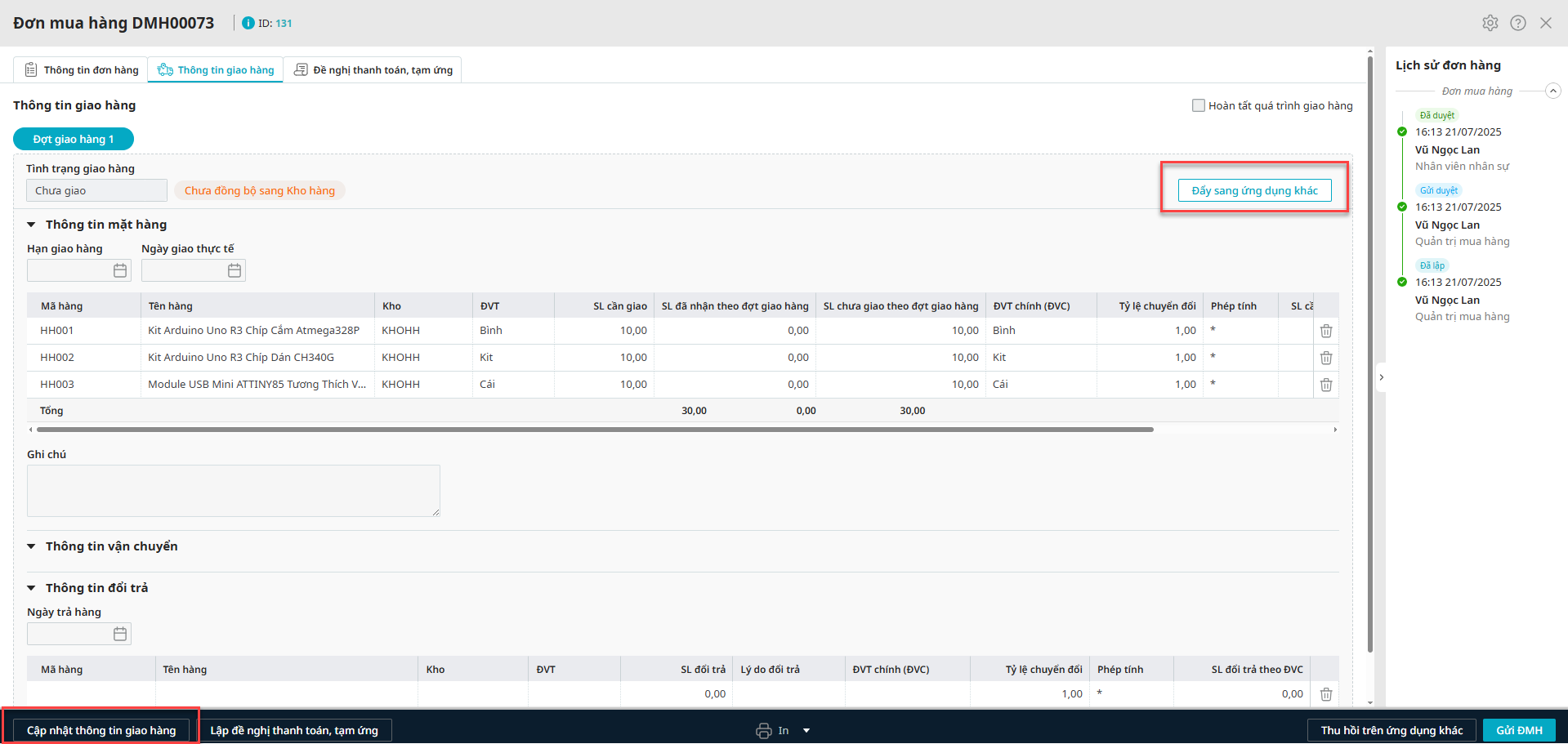This screenshot has height=744, width=1568.
Task: Open Đề nghị thanh toán, tạm ứng tab
Action: coord(373,70)
